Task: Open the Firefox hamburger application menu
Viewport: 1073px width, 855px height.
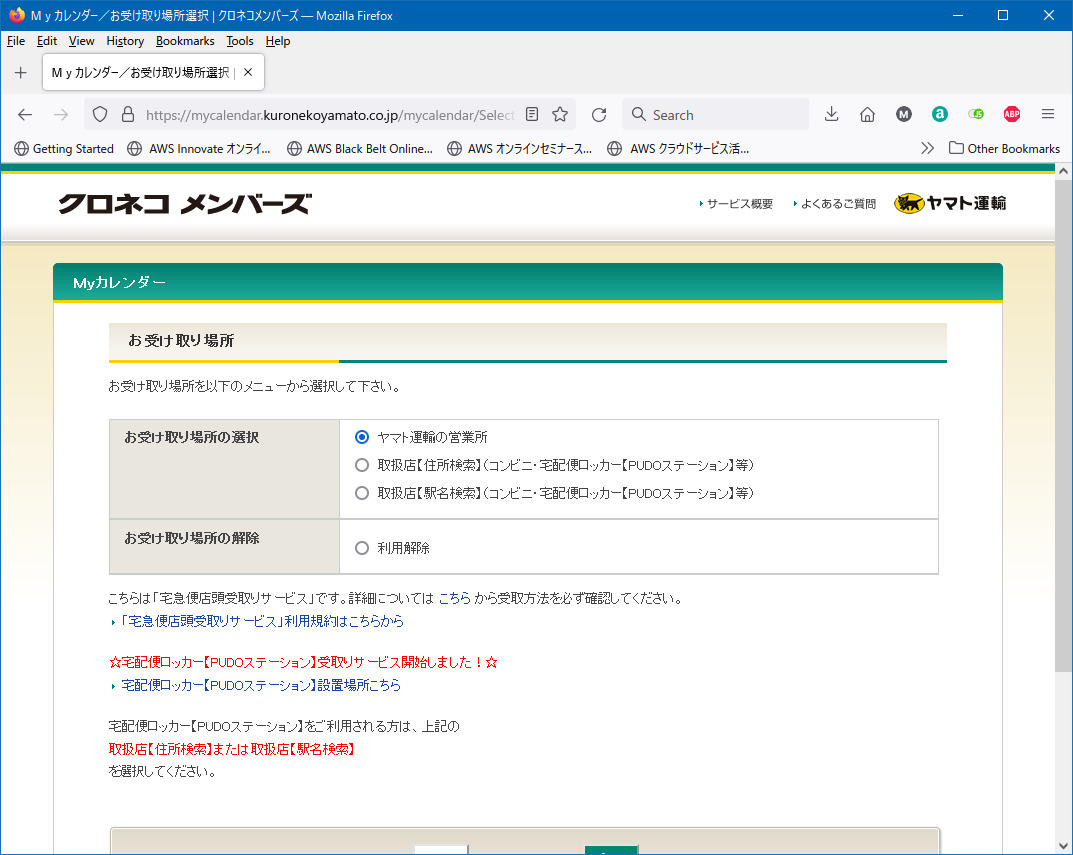Action: [1047, 115]
